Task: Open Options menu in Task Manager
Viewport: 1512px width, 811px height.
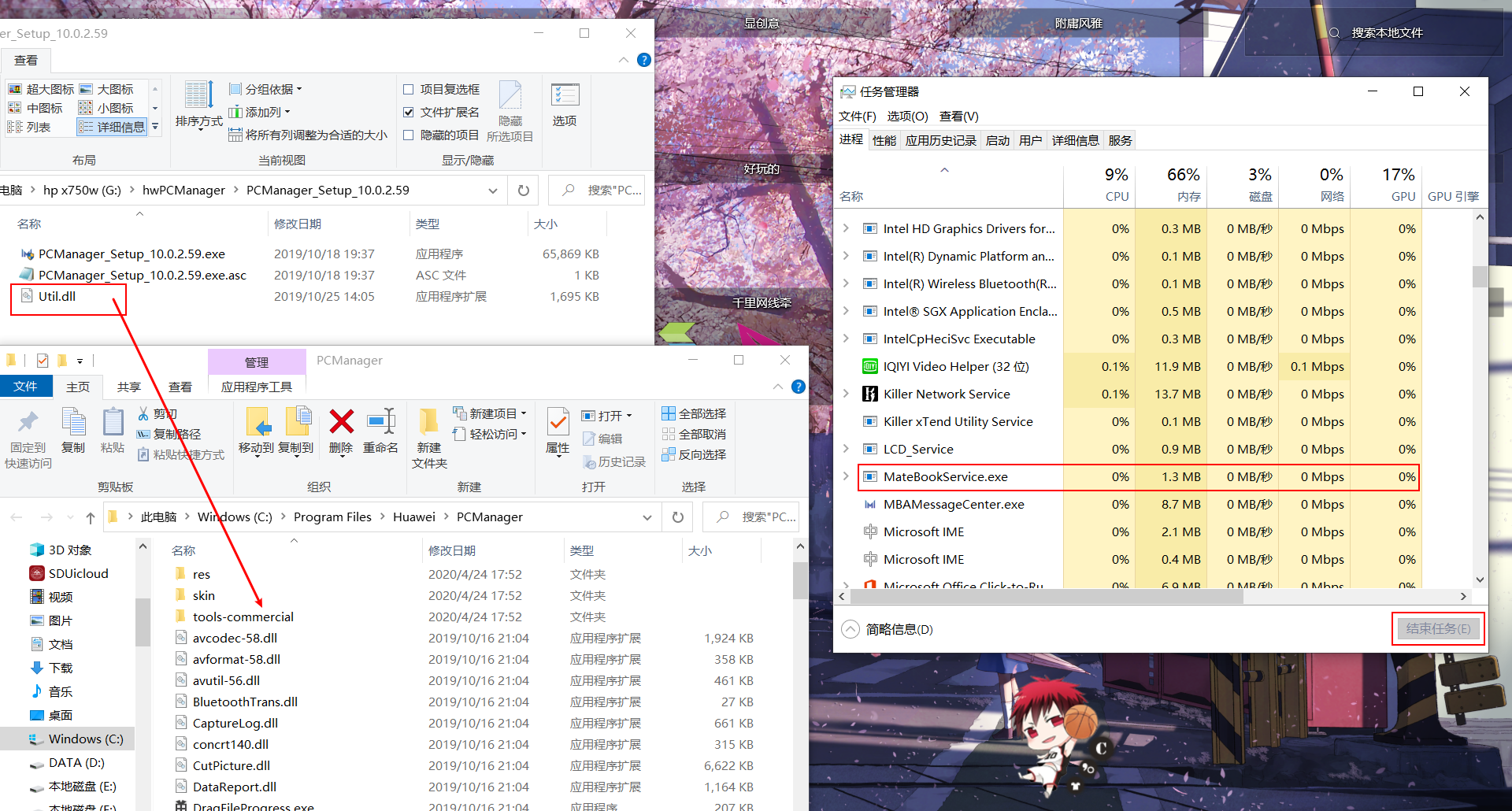Action: [907, 116]
